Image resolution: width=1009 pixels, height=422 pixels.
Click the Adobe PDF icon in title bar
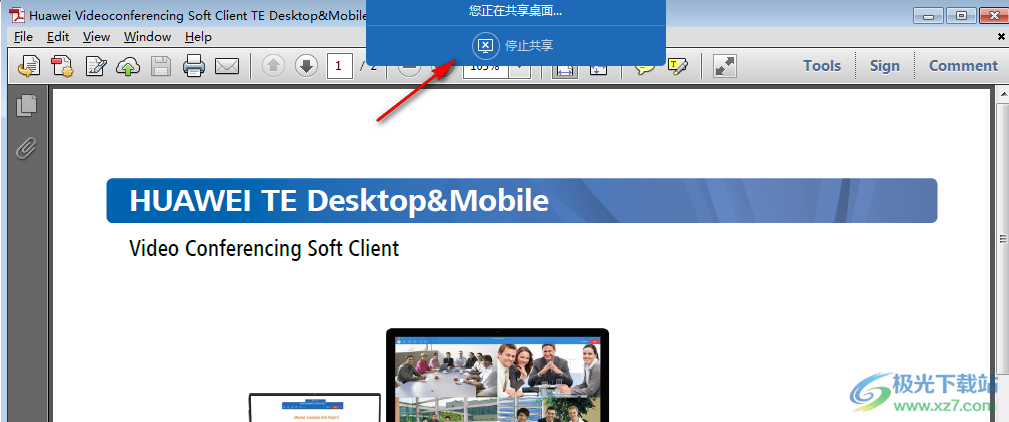[x=16, y=14]
